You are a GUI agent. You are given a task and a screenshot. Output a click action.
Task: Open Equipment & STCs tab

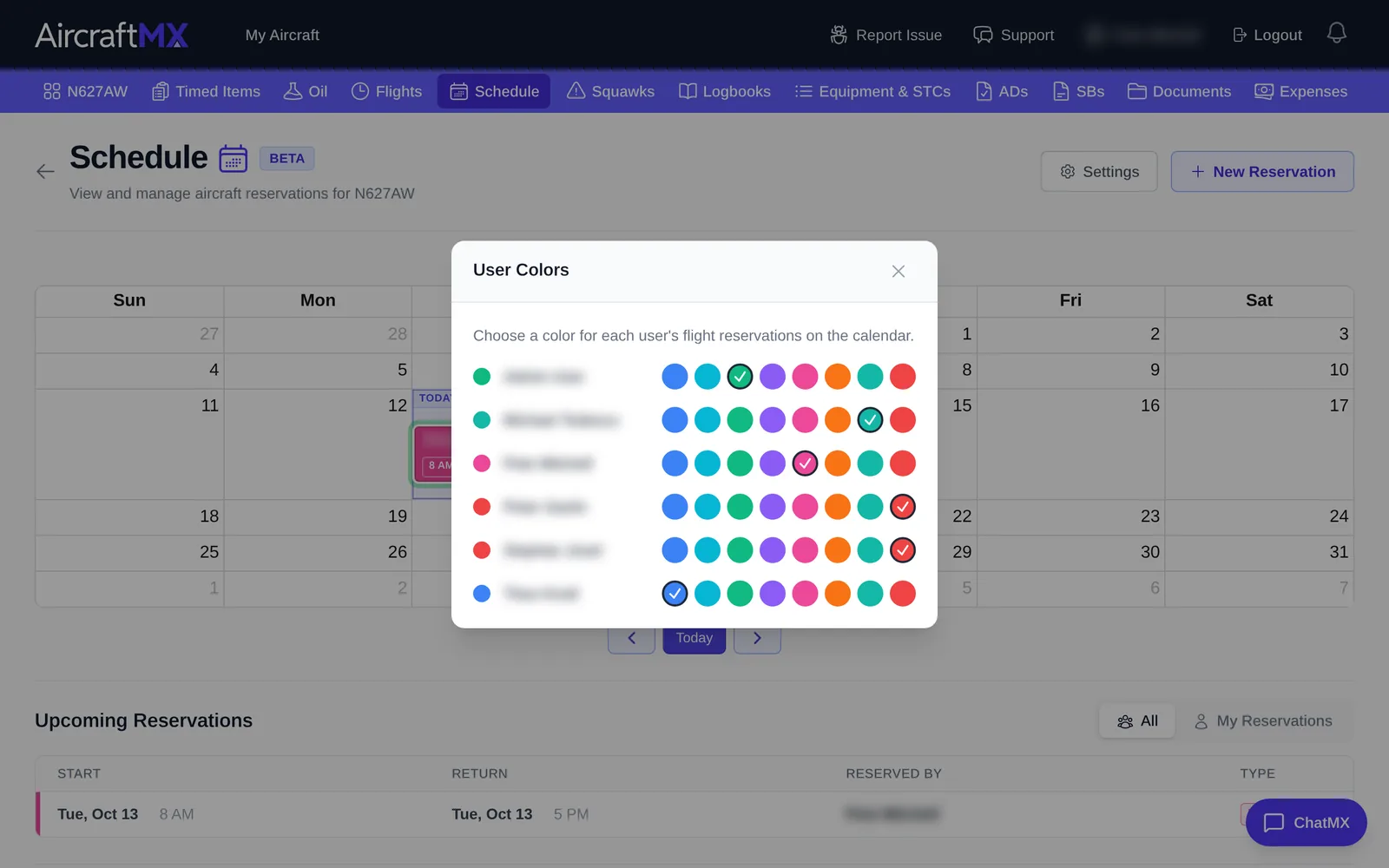click(x=872, y=91)
